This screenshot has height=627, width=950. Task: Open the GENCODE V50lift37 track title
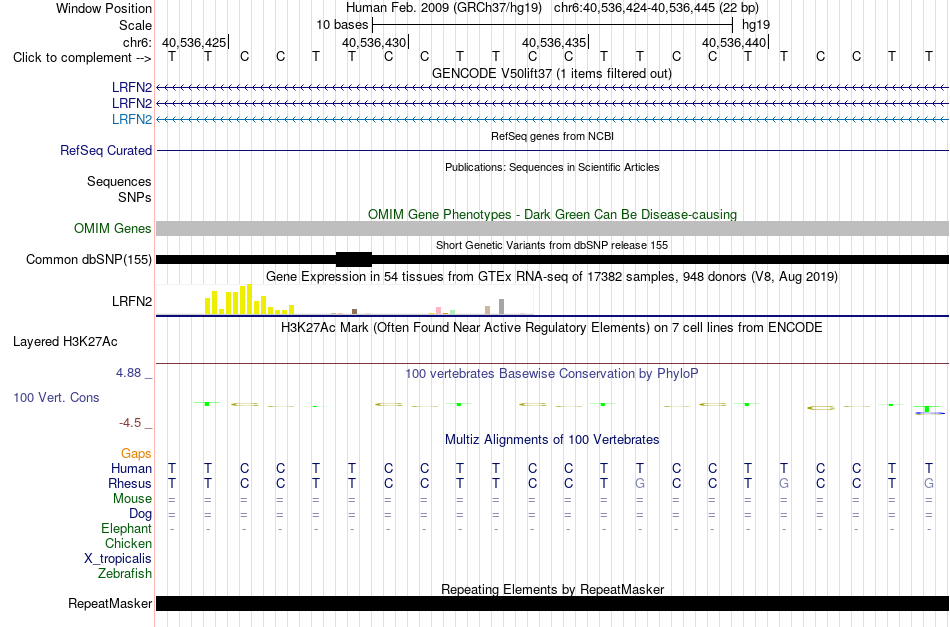click(552, 73)
